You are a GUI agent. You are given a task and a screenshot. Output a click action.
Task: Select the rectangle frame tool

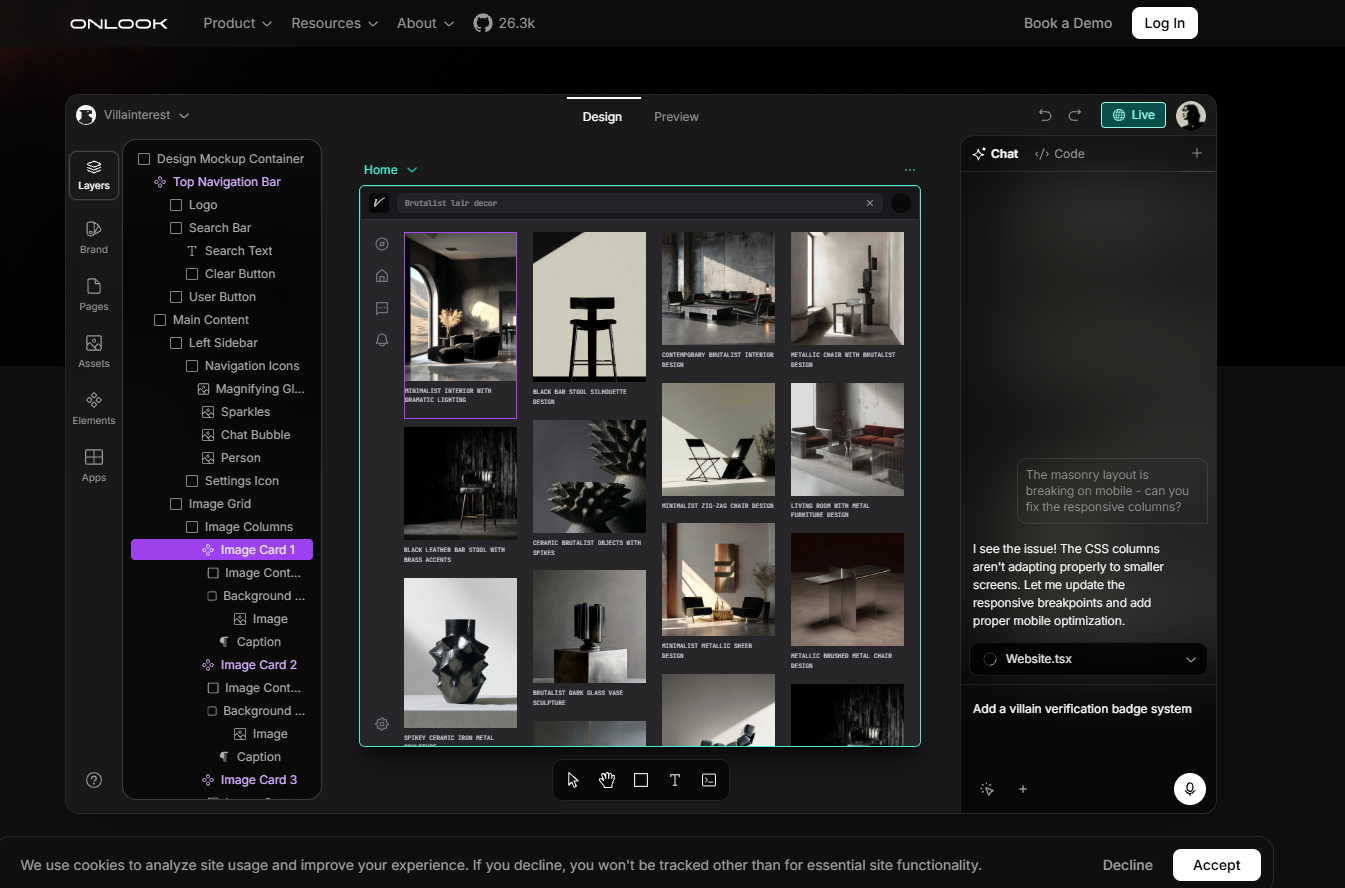click(x=641, y=780)
